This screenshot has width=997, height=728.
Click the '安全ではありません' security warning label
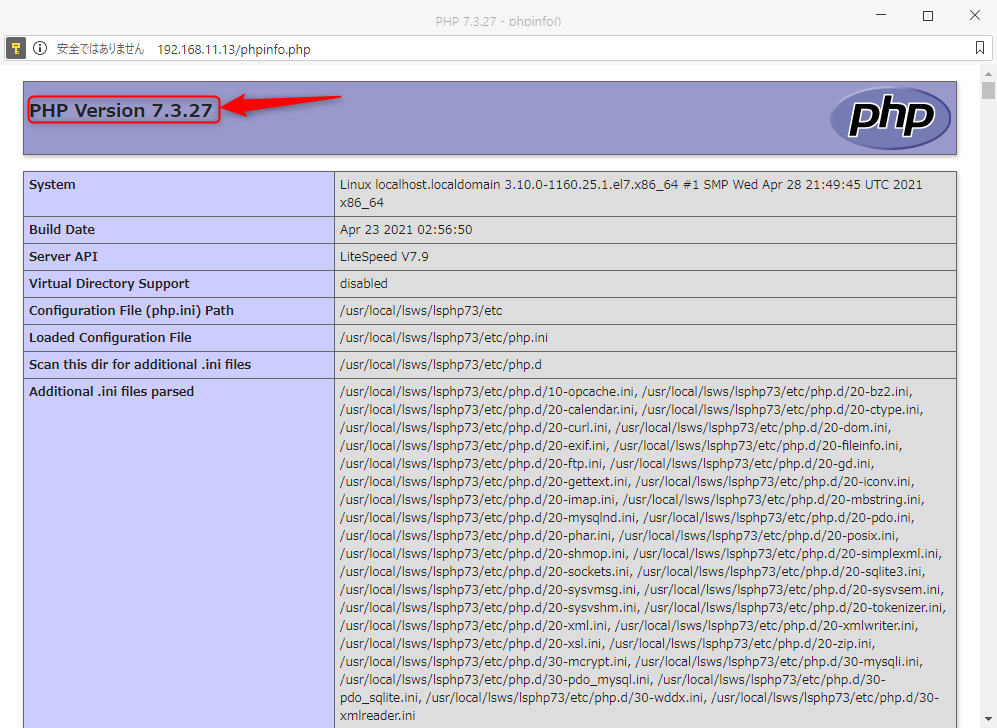click(x=100, y=49)
